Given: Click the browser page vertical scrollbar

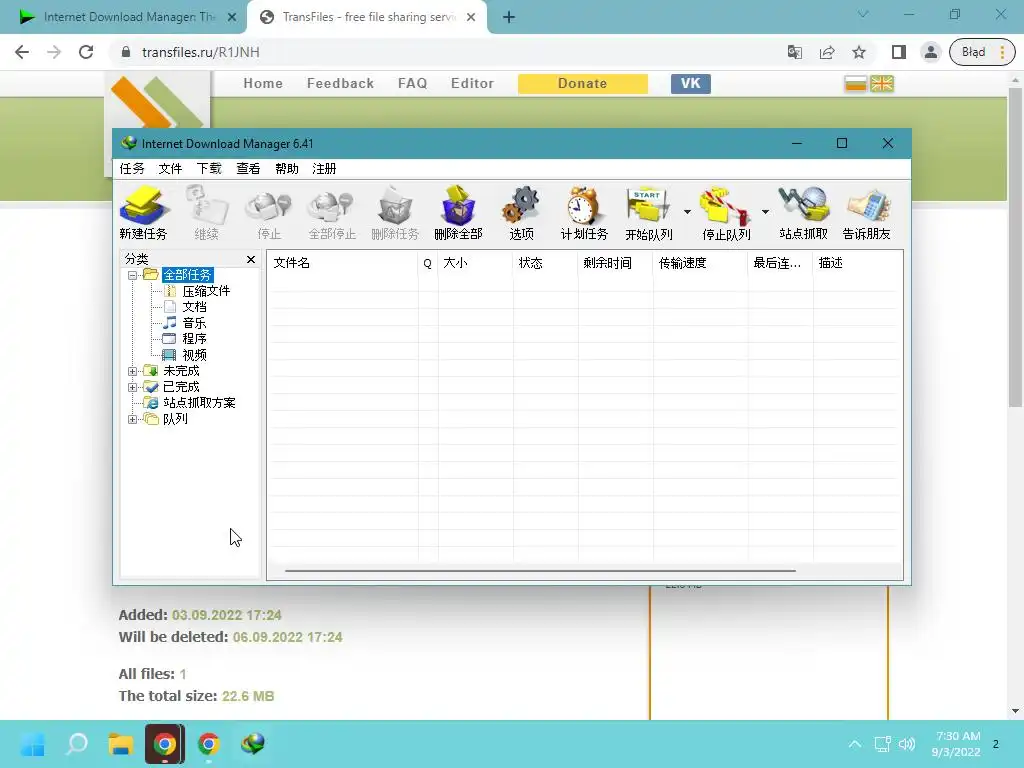Looking at the screenshot, I should tap(1015, 247).
